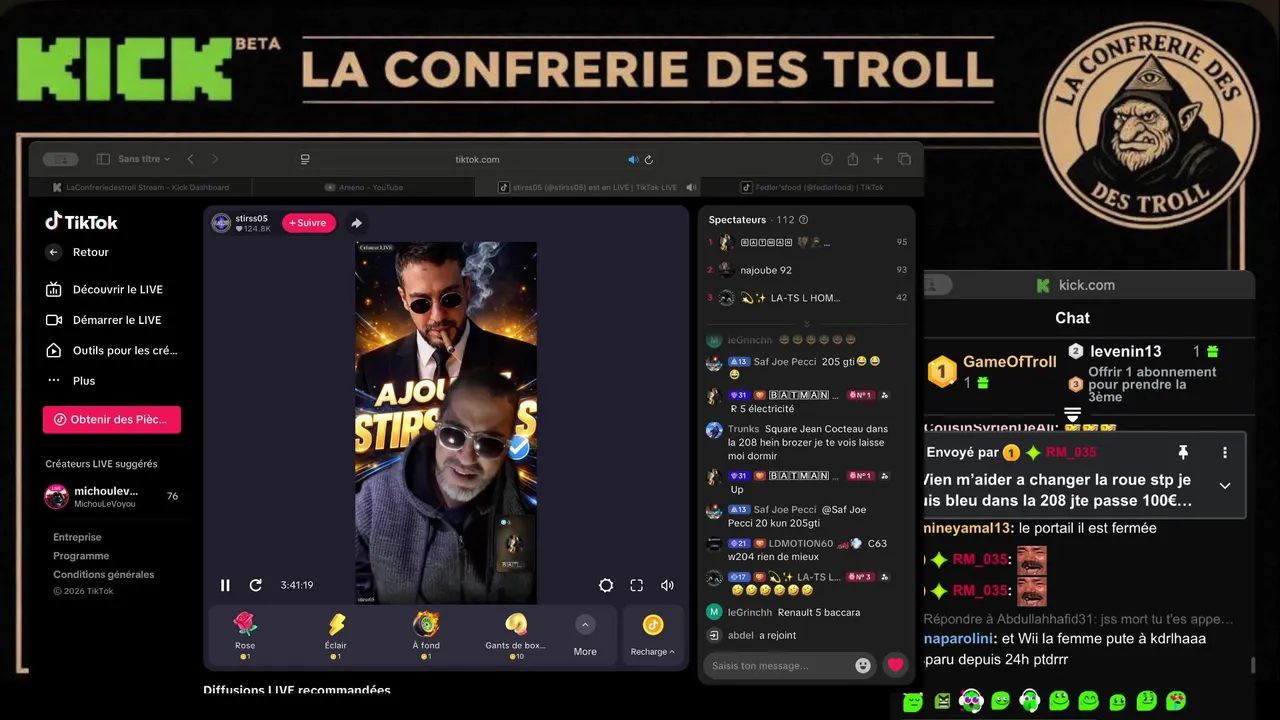Open the live player settings gear
This screenshot has height=720, width=1280.
pyautogui.click(x=606, y=585)
